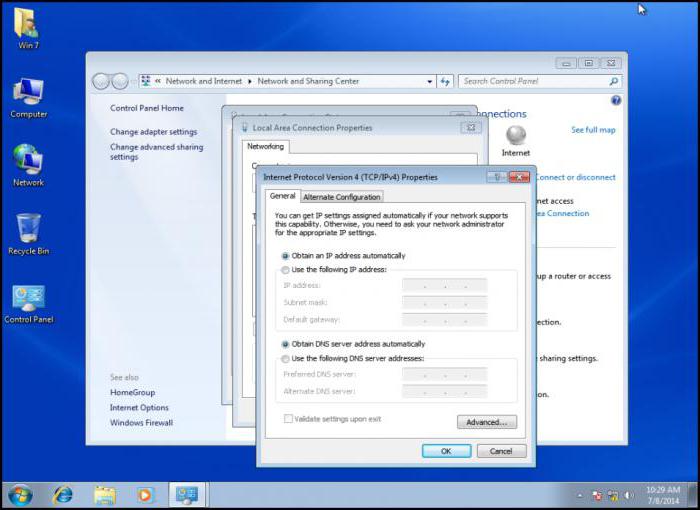Click the Internet globe icon in network map
This screenshot has width=700, height=510.
(x=516, y=135)
